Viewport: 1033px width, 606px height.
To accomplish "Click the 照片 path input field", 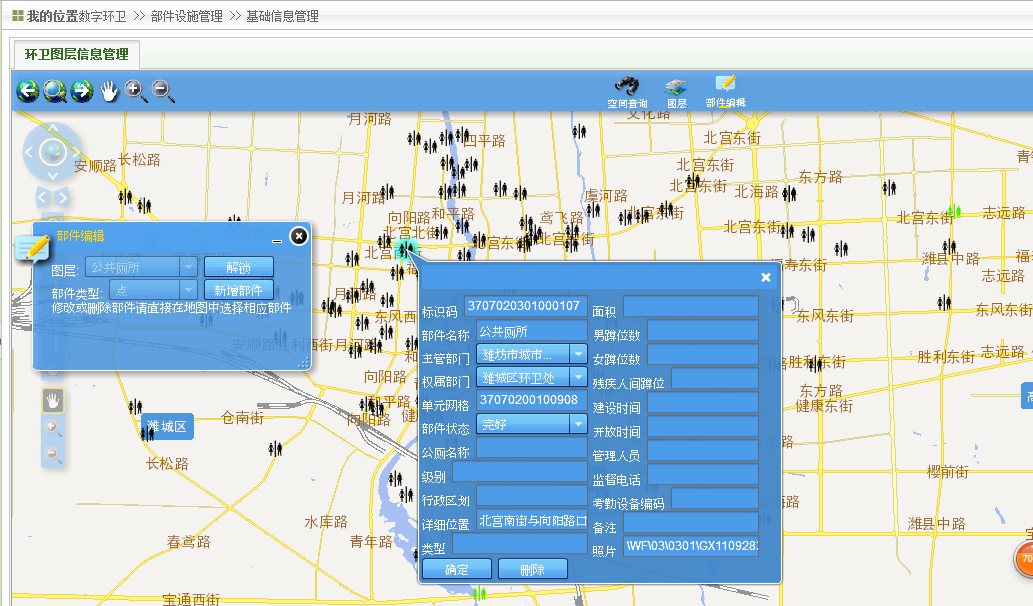I will point(691,546).
